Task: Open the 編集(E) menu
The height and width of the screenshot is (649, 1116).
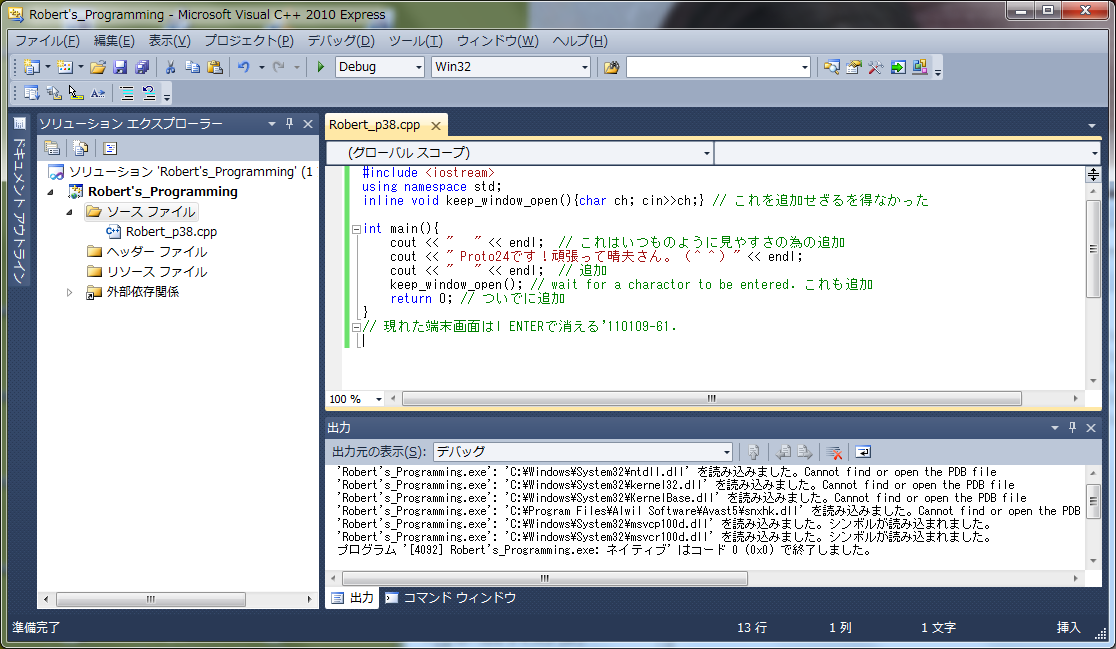Action: (114, 41)
